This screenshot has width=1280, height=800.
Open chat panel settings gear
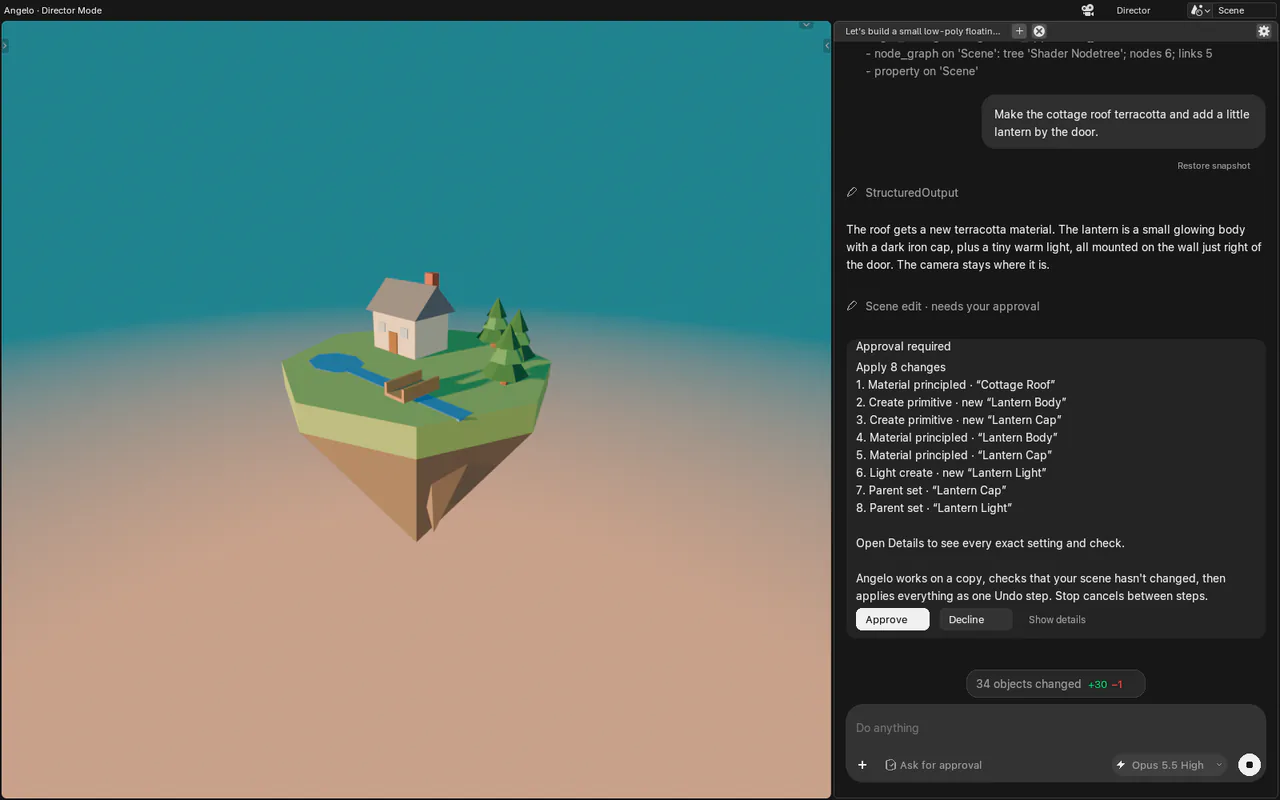[1264, 31]
